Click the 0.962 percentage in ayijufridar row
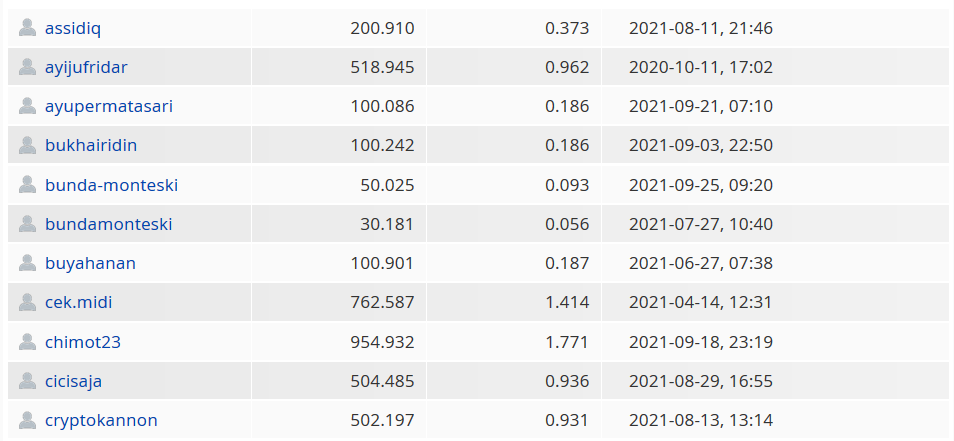Image resolution: width=954 pixels, height=441 pixels. pyautogui.click(x=567, y=67)
